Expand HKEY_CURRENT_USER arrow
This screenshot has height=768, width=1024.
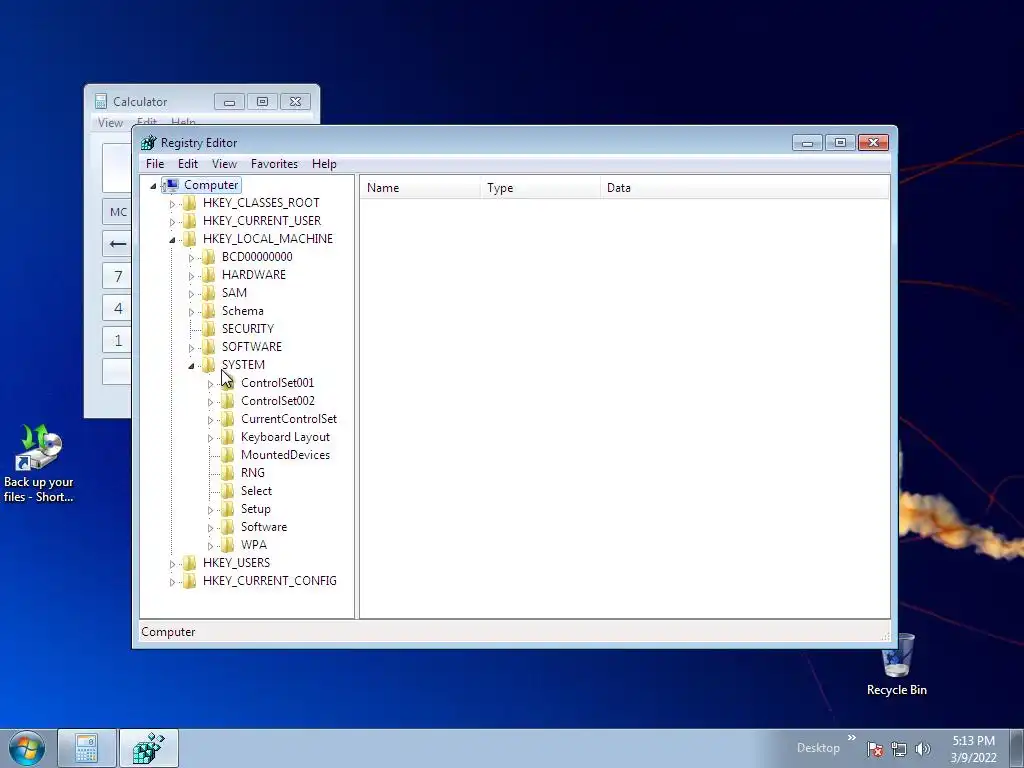click(172, 222)
